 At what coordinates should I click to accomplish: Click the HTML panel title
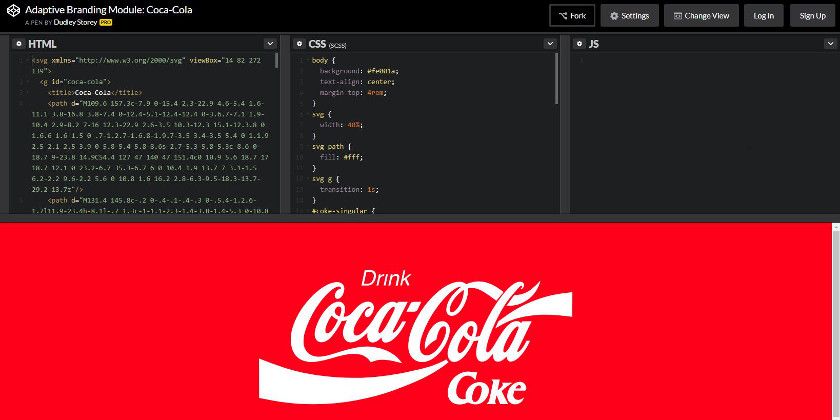(42, 44)
